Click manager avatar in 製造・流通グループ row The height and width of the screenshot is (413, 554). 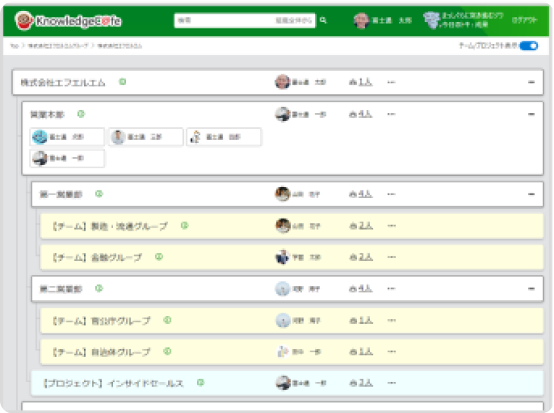click(283, 225)
